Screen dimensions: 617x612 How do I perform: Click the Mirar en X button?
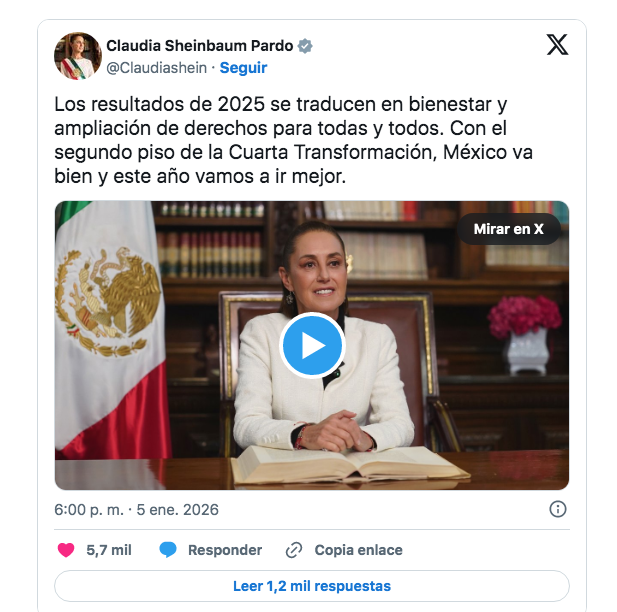coord(509,229)
